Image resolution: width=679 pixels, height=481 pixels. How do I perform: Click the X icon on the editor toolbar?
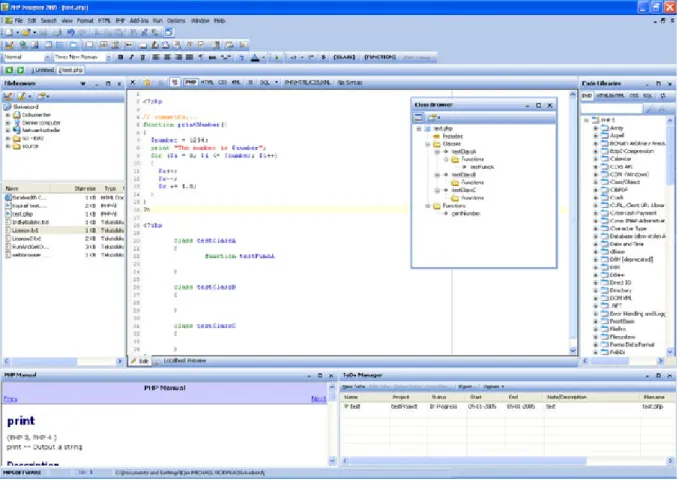click(133, 82)
